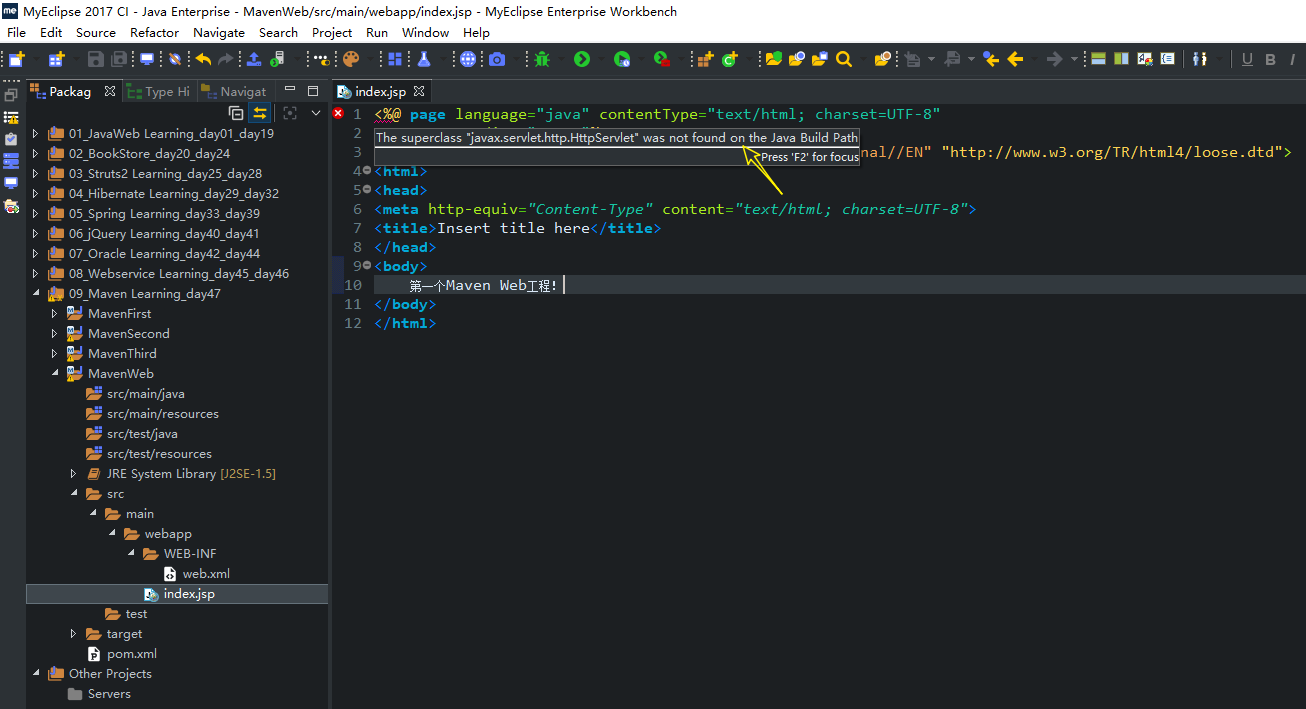This screenshot has height=709, width=1306.
Task: Click the camera snapshot icon
Action: tap(497, 59)
